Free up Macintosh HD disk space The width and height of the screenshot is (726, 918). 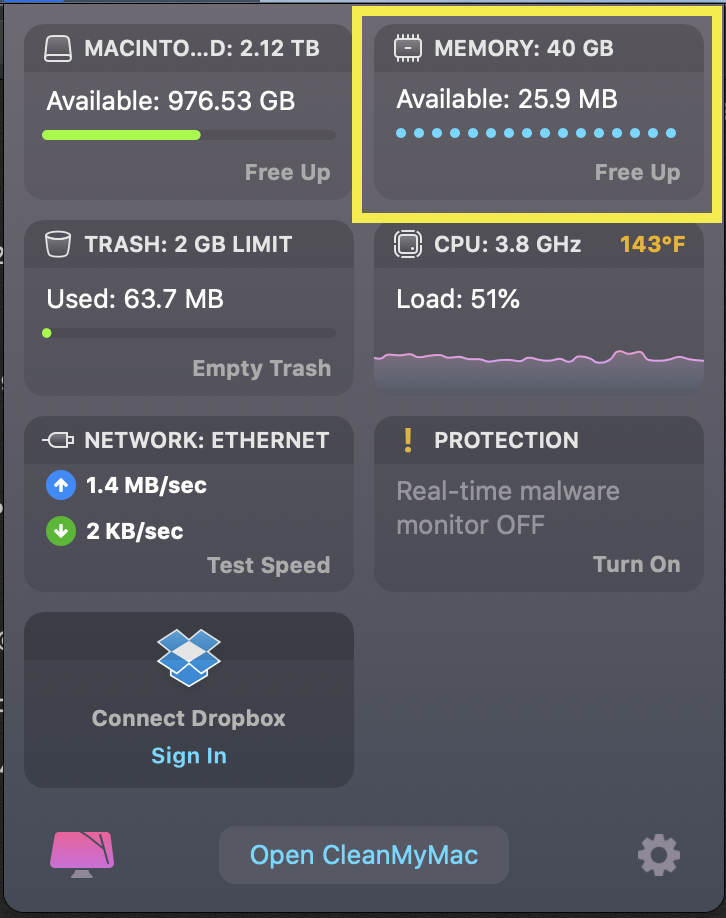tap(287, 173)
